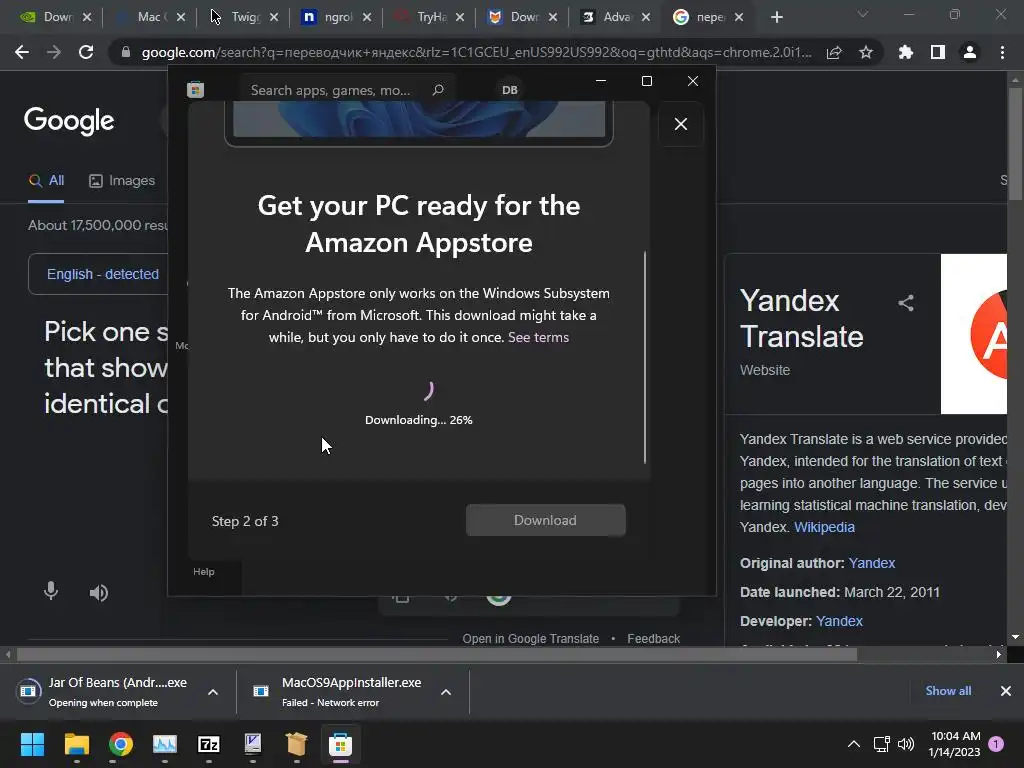Image resolution: width=1024 pixels, height=768 pixels.
Task: Open the package box app on taskbar
Action: coord(296,744)
